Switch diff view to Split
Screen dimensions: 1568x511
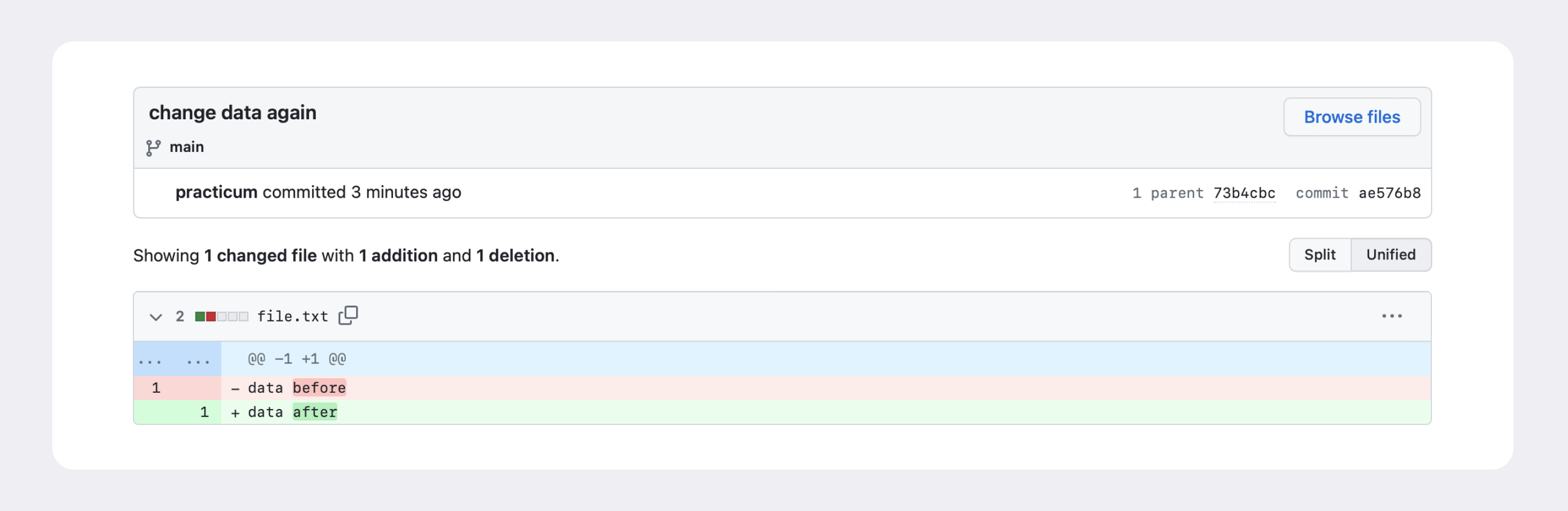coord(1319,254)
